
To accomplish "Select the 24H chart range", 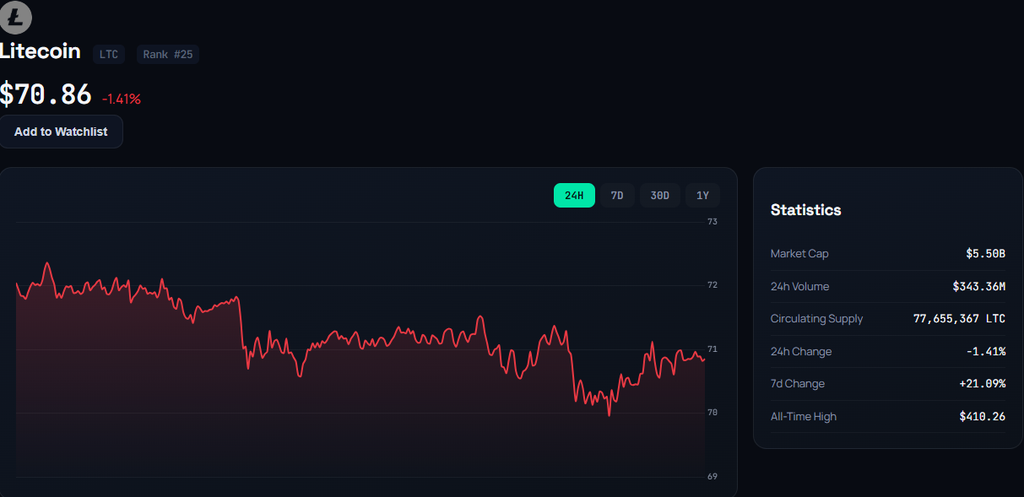I will [574, 195].
